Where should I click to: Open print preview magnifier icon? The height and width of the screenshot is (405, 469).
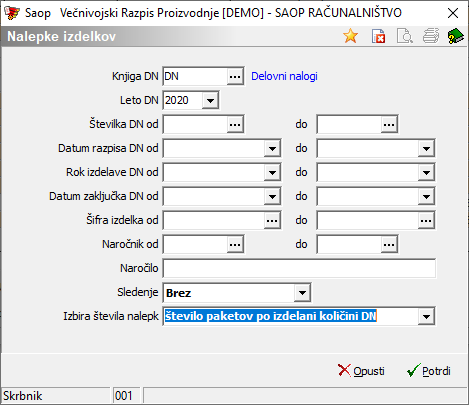(405, 36)
